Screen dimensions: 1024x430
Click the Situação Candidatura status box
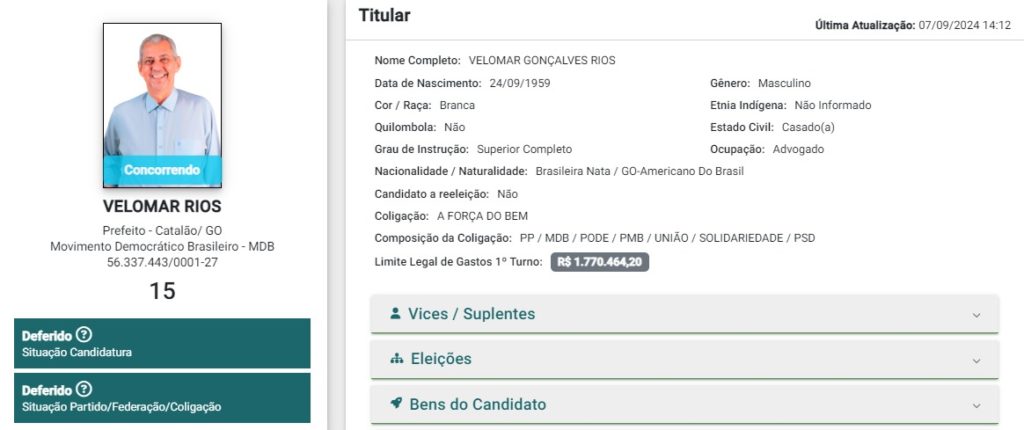[162, 343]
